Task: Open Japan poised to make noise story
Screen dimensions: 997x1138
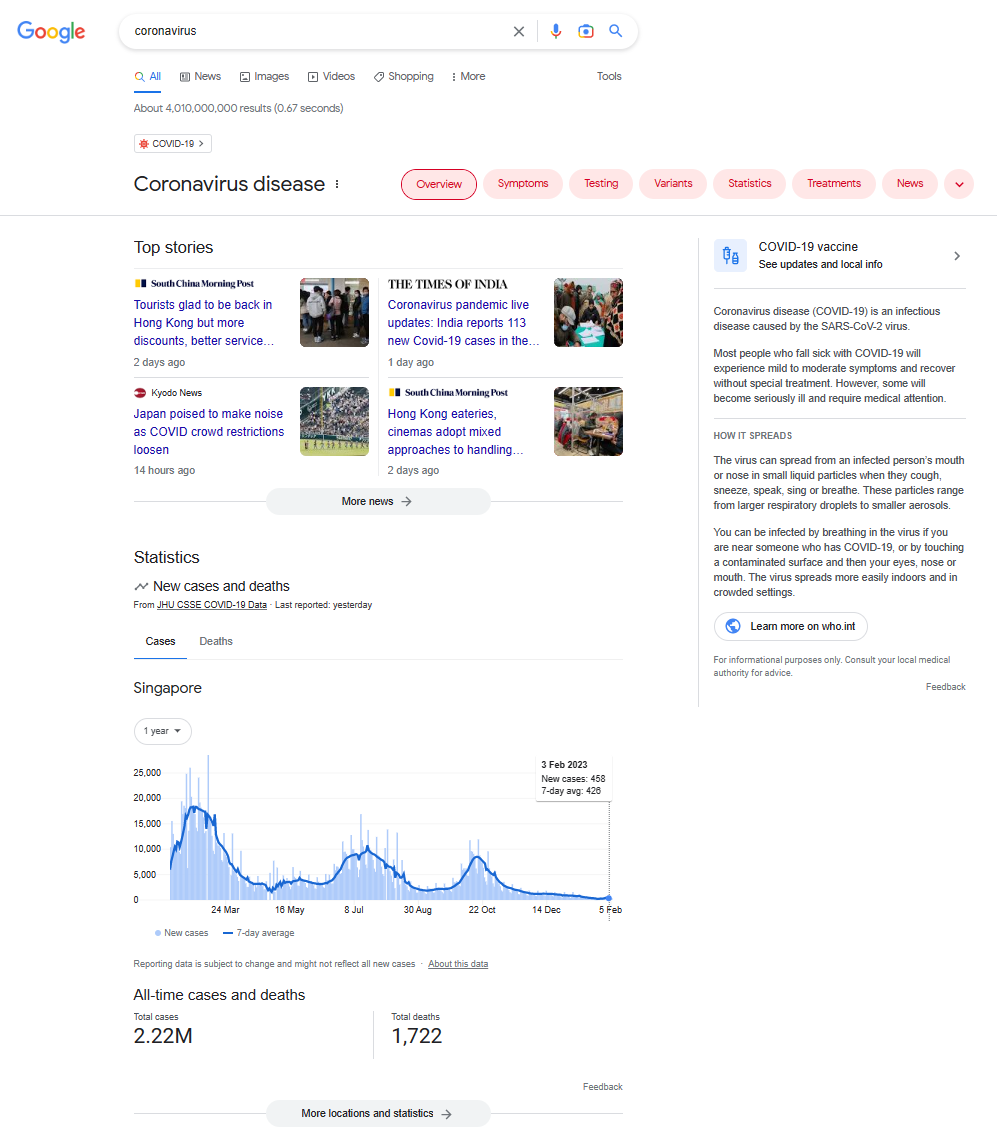Action: coord(209,432)
